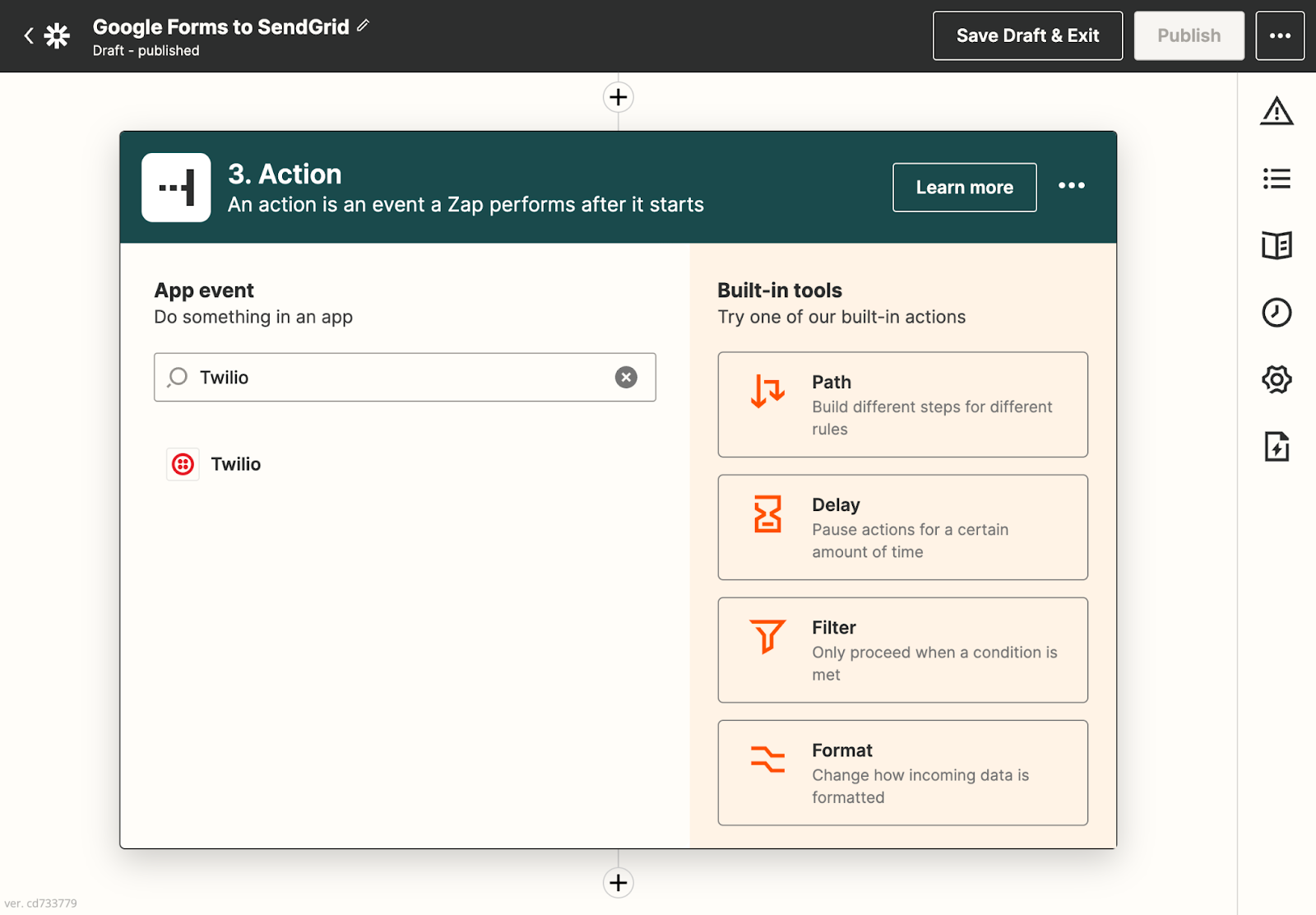This screenshot has width=1316, height=915.
Task: Click the Filter funnel icon
Action: (x=767, y=637)
